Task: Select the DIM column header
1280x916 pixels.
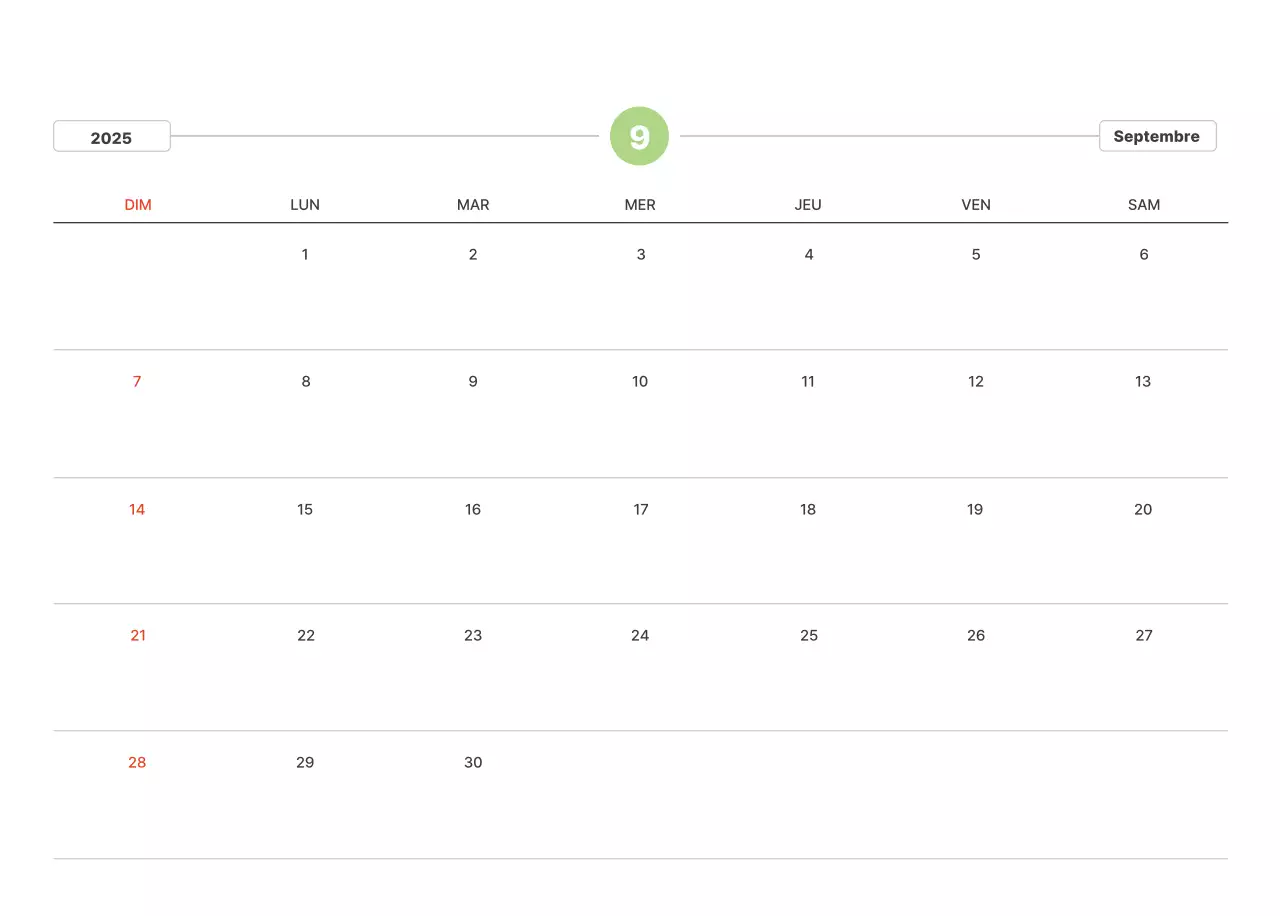Action: (x=138, y=205)
